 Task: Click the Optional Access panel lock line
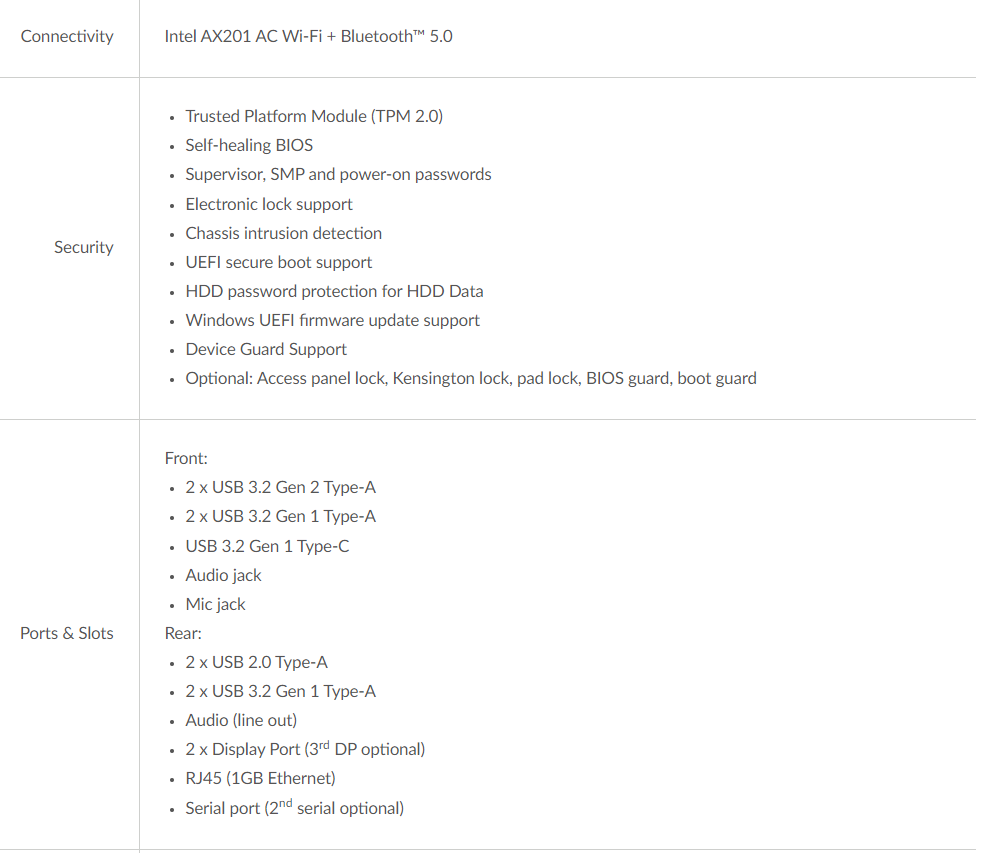point(471,378)
